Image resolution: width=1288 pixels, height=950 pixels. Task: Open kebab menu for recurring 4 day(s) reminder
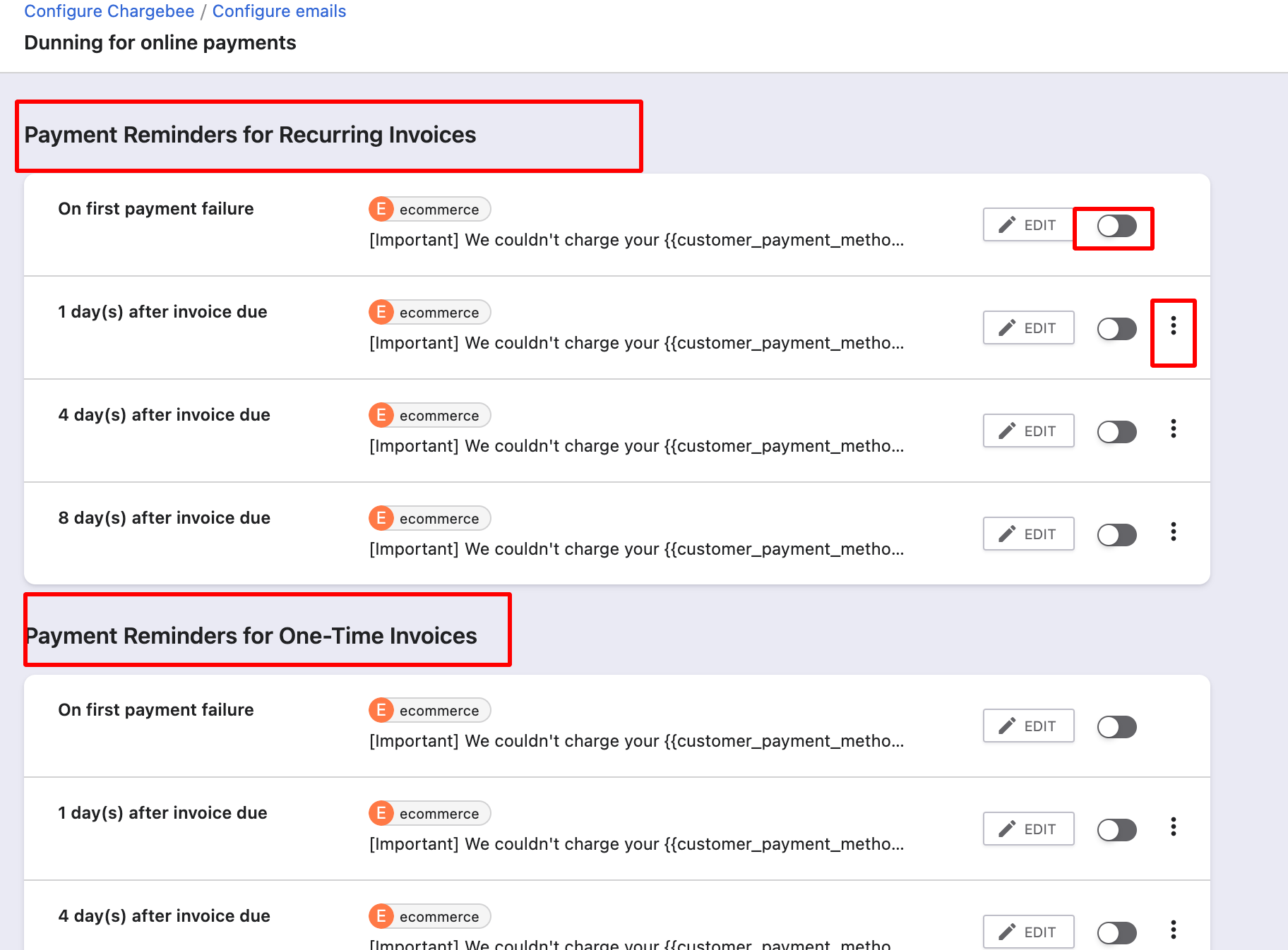1173,429
